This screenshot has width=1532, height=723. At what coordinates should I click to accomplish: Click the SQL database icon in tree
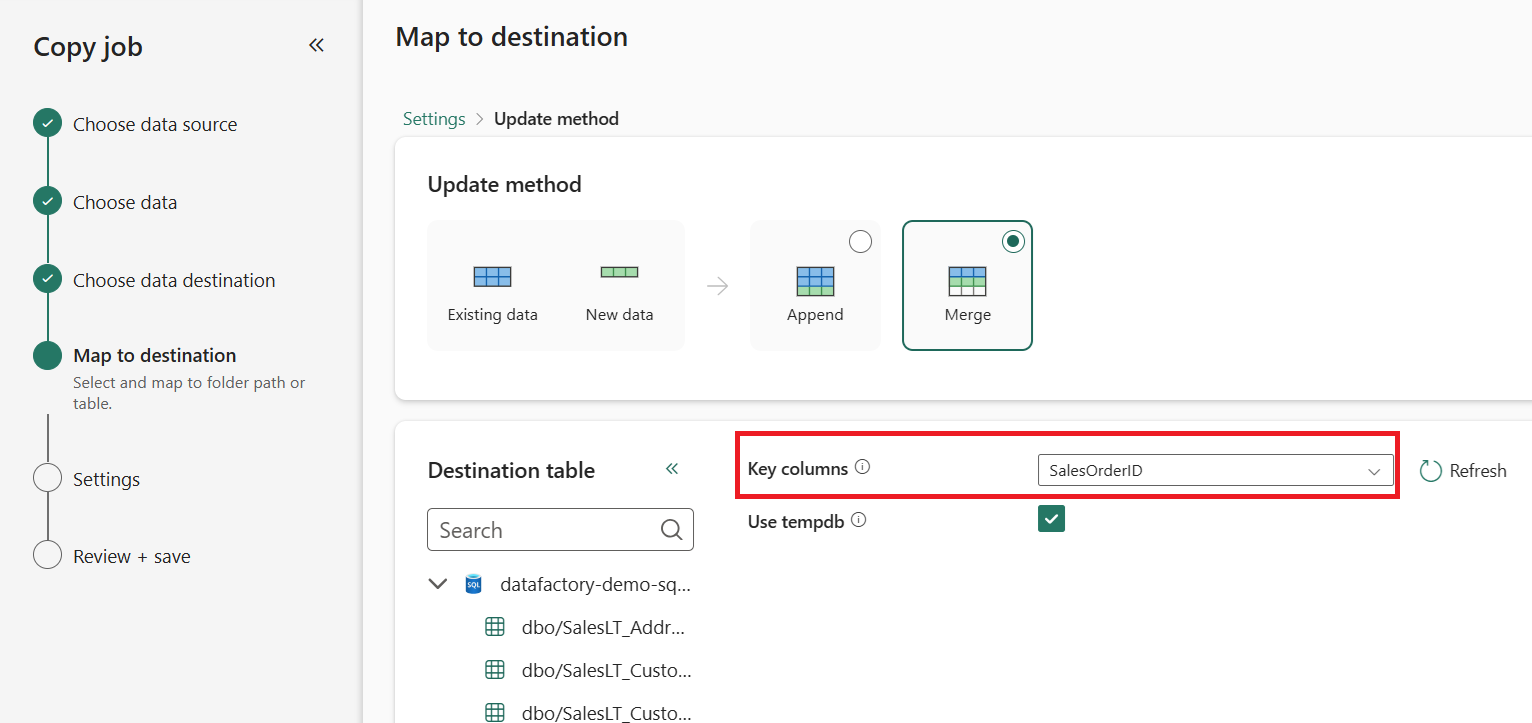[x=474, y=584]
